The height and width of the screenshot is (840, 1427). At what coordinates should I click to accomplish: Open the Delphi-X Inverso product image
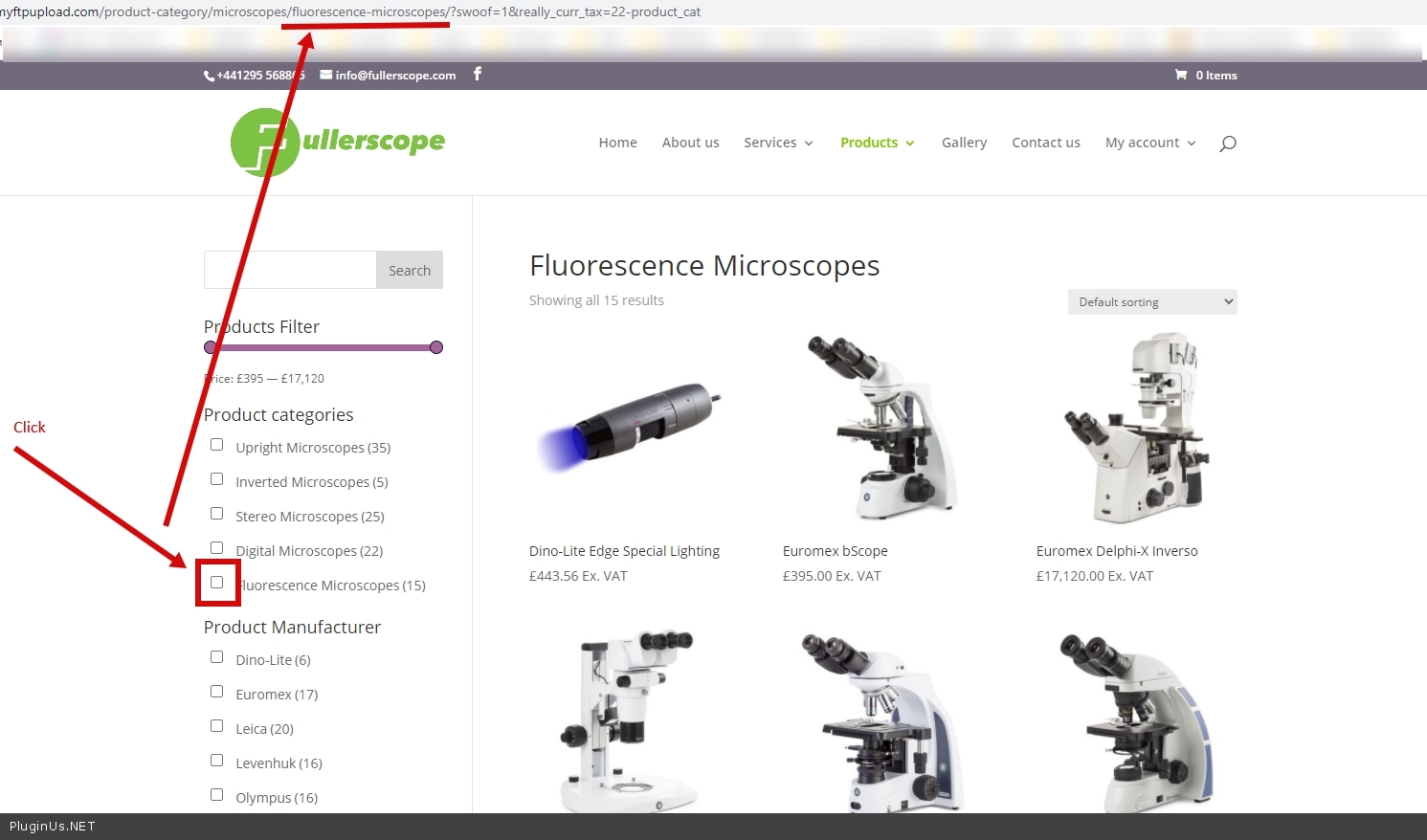[x=1137, y=428]
